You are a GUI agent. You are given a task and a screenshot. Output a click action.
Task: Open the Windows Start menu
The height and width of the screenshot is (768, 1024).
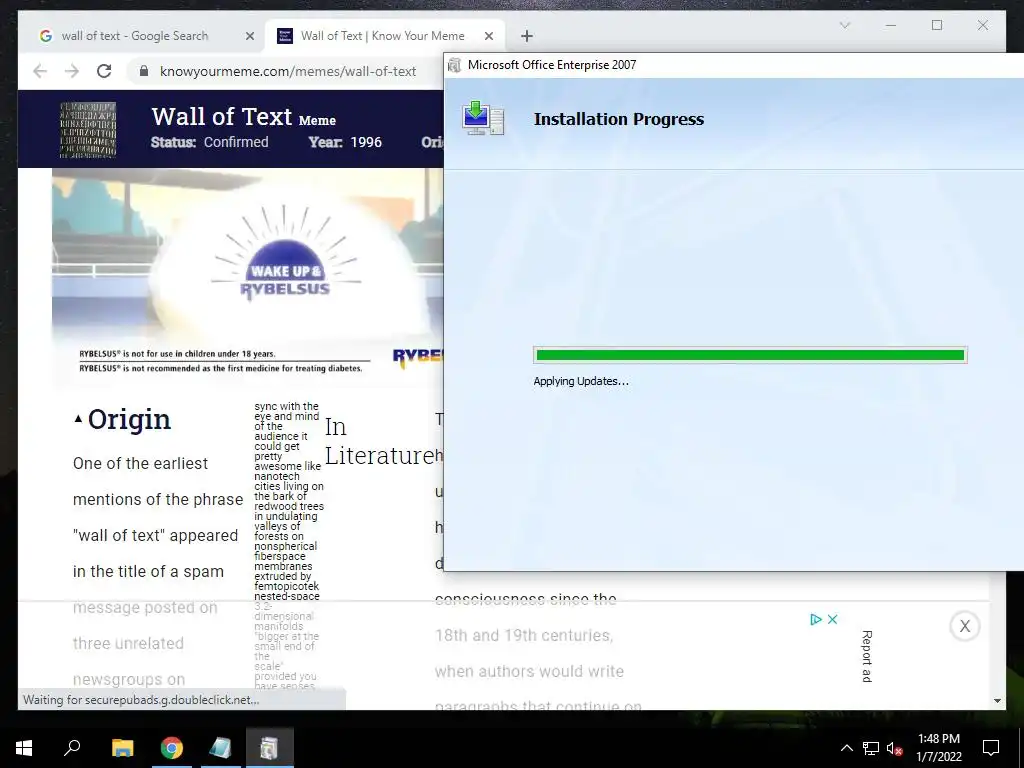pos(24,748)
